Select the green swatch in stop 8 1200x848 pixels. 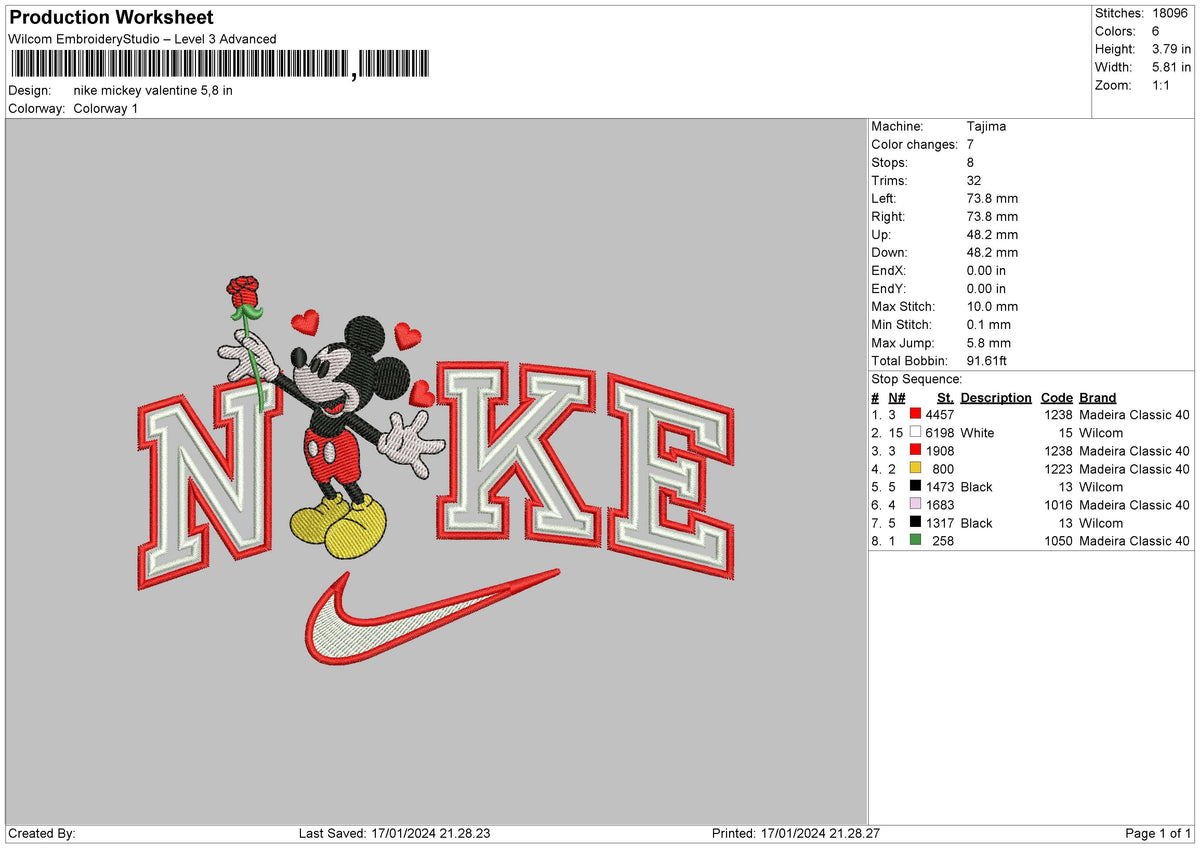pos(915,541)
